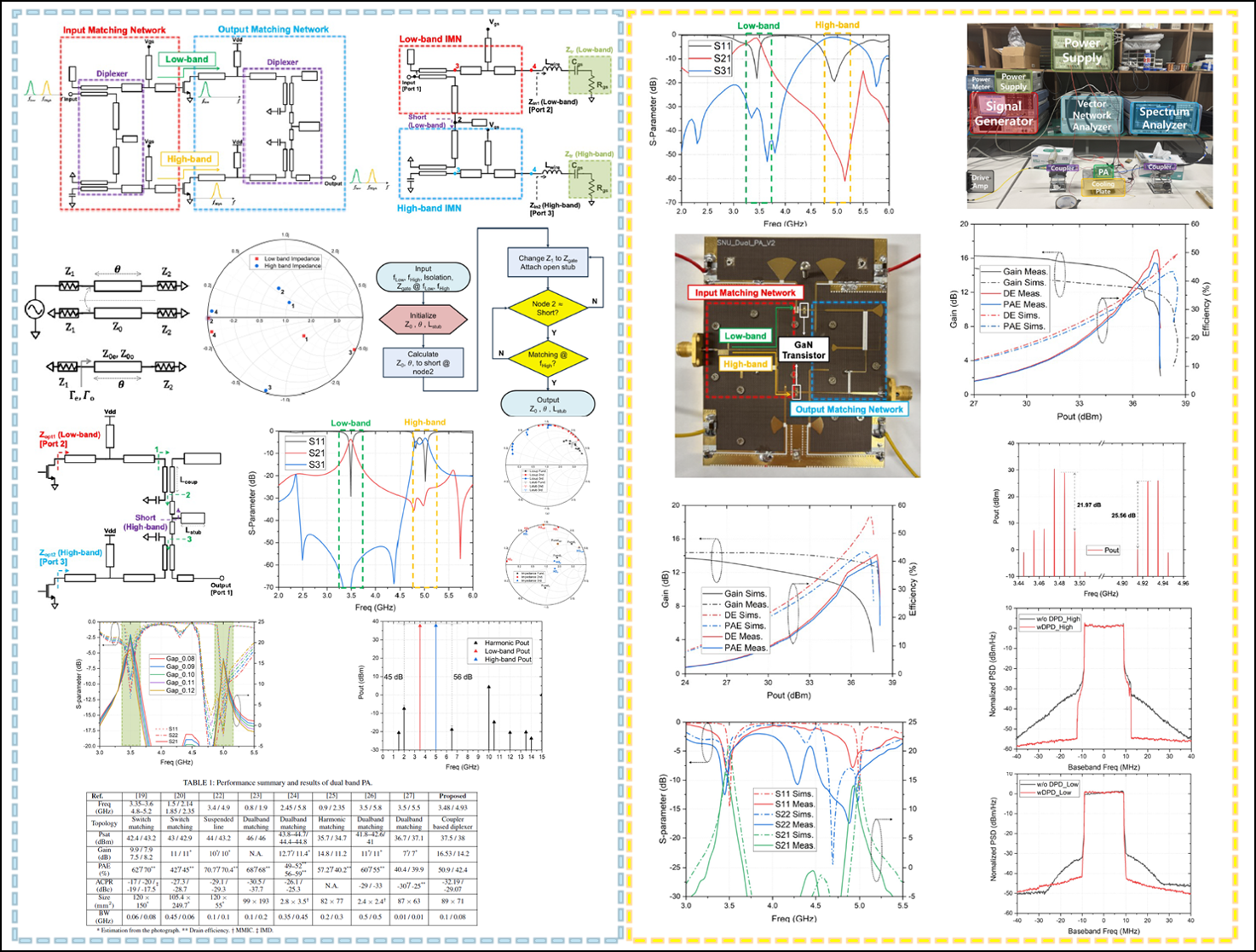Click the "Gap_0.10" legend entry
The width and height of the screenshot is (1256, 952).
tap(172, 674)
